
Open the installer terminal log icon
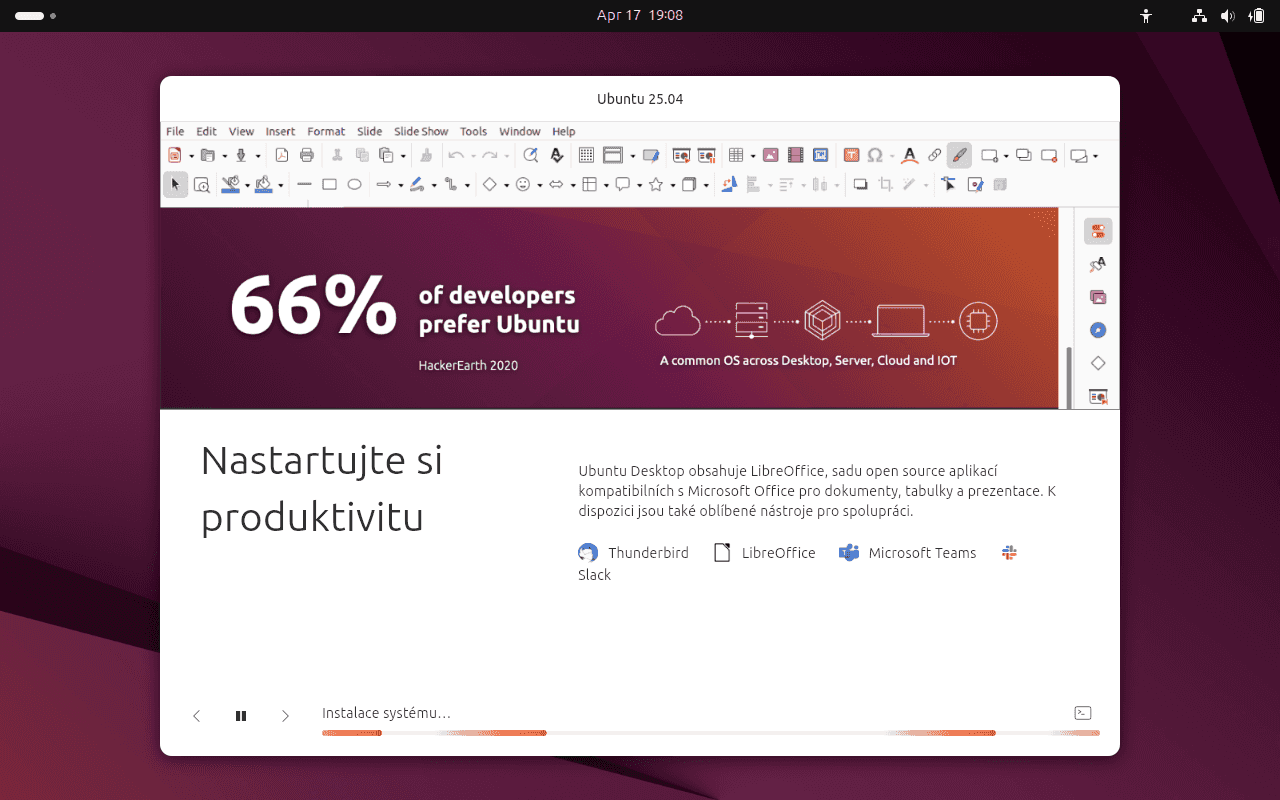tap(1082, 713)
